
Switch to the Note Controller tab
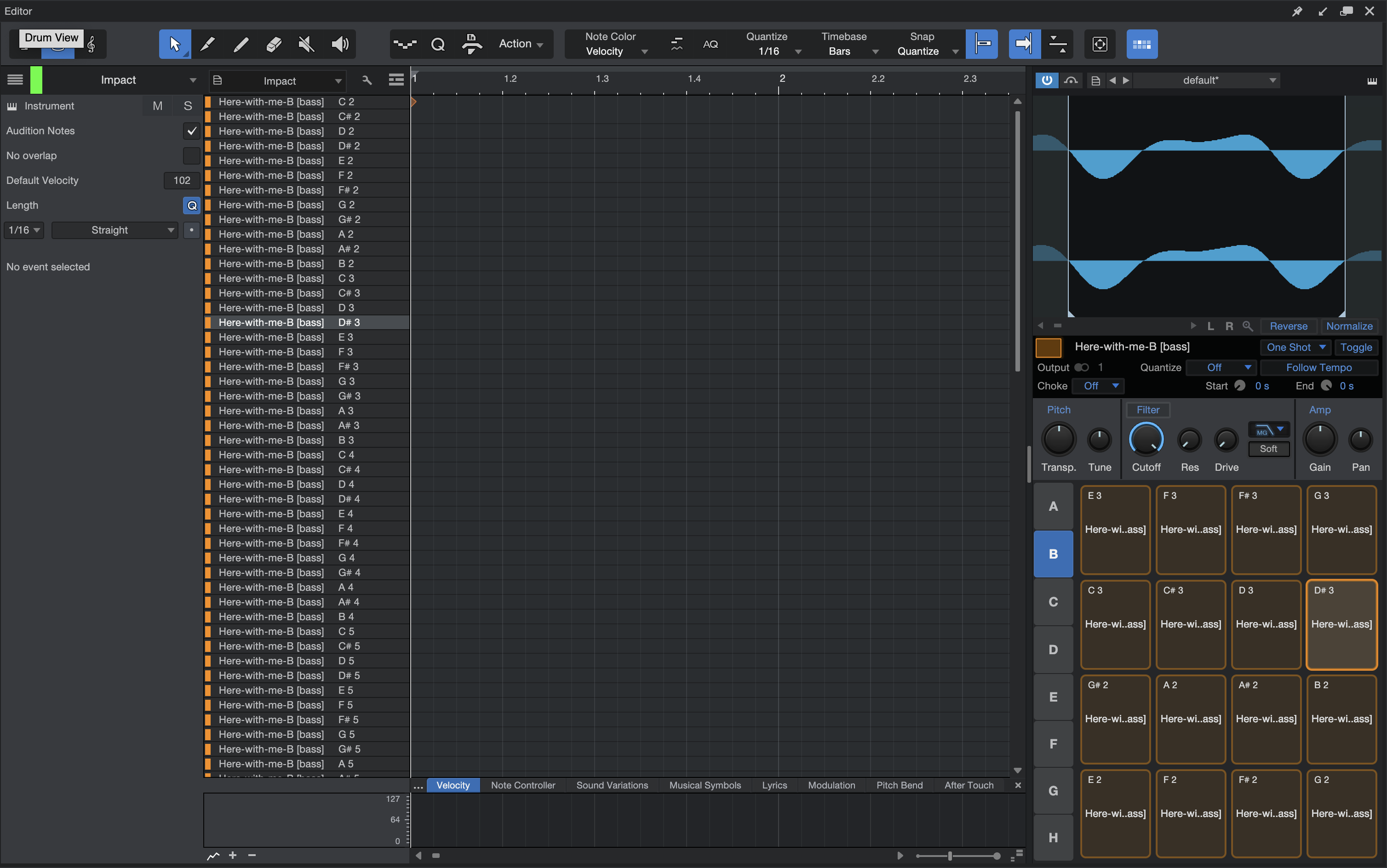(x=523, y=785)
